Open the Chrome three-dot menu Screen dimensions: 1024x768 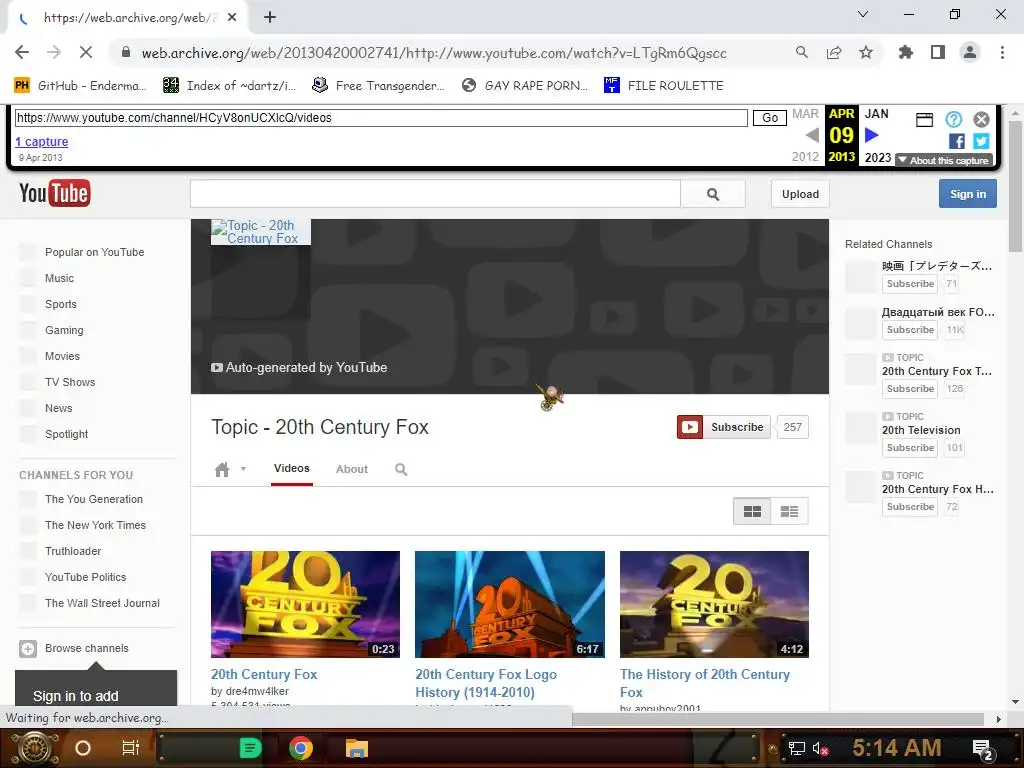pos(1002,53)
